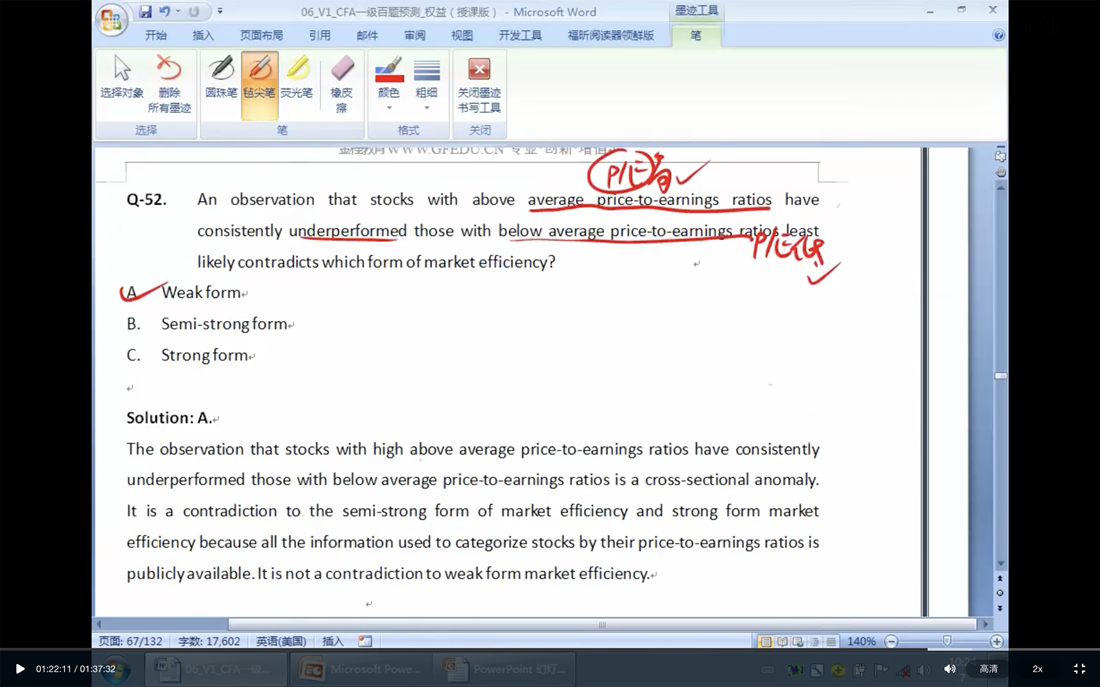Switch to Full Screen Reading view

click(x=782, y=641)
